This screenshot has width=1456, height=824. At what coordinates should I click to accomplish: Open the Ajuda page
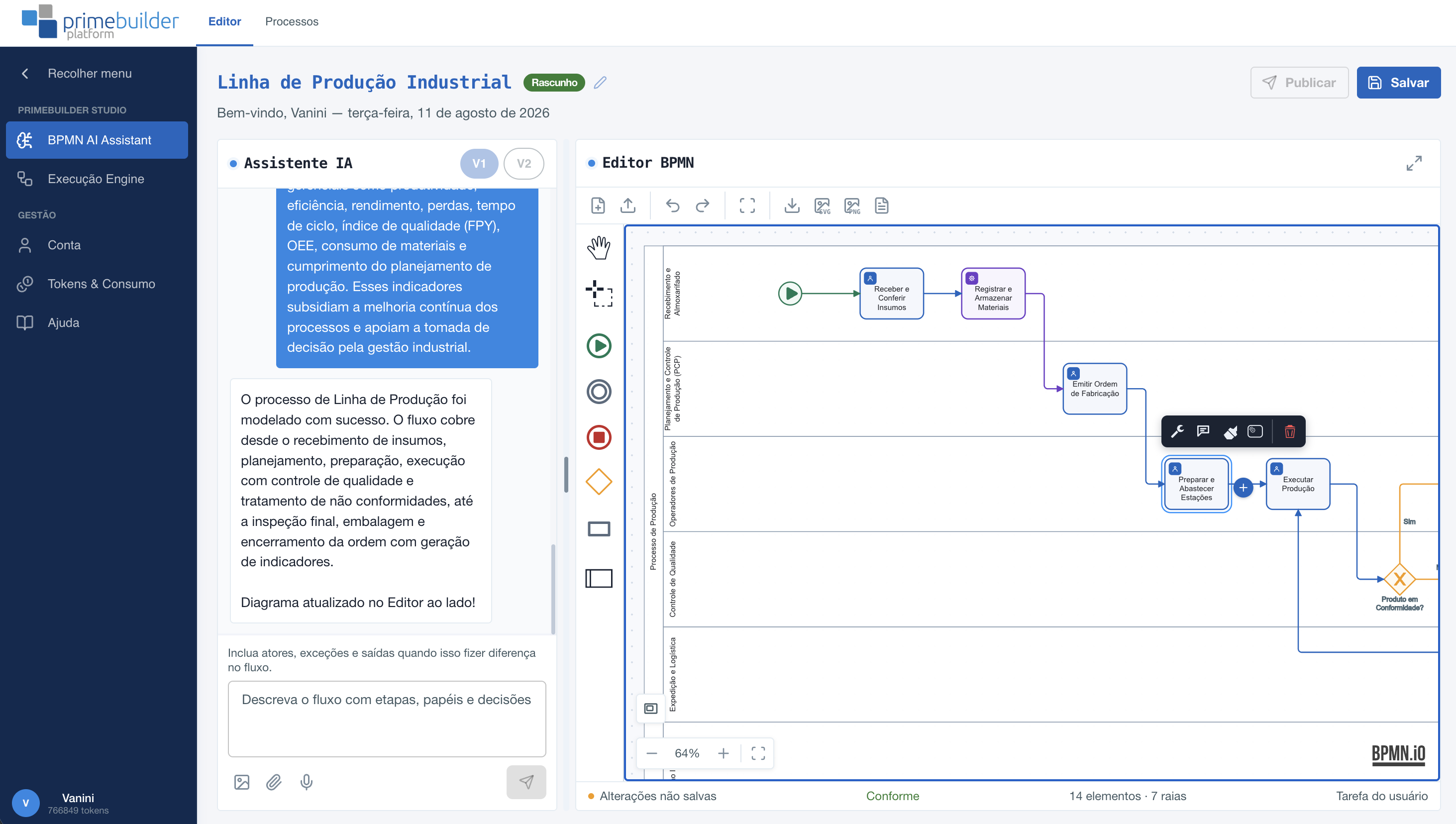[x=97, y=322]
